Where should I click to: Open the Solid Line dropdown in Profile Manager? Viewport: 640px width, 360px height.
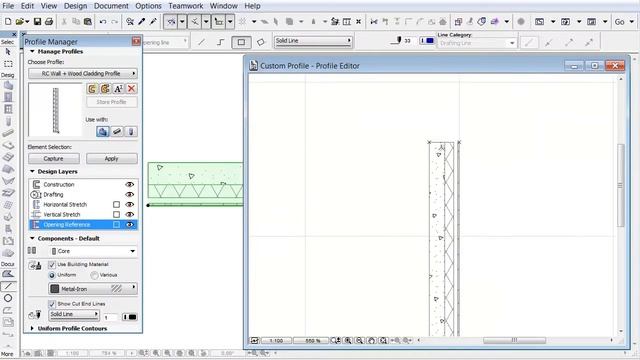click(74, 314)
